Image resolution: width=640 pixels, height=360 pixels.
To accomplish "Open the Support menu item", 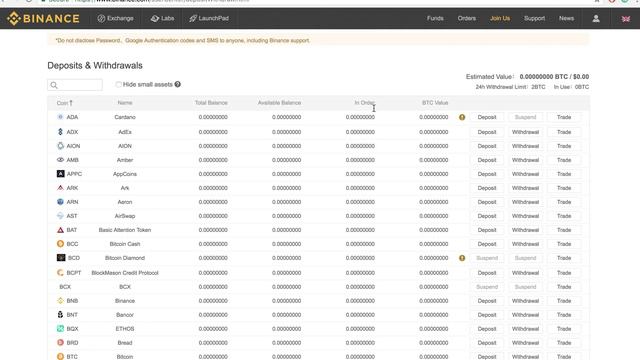I will point(534,18).
